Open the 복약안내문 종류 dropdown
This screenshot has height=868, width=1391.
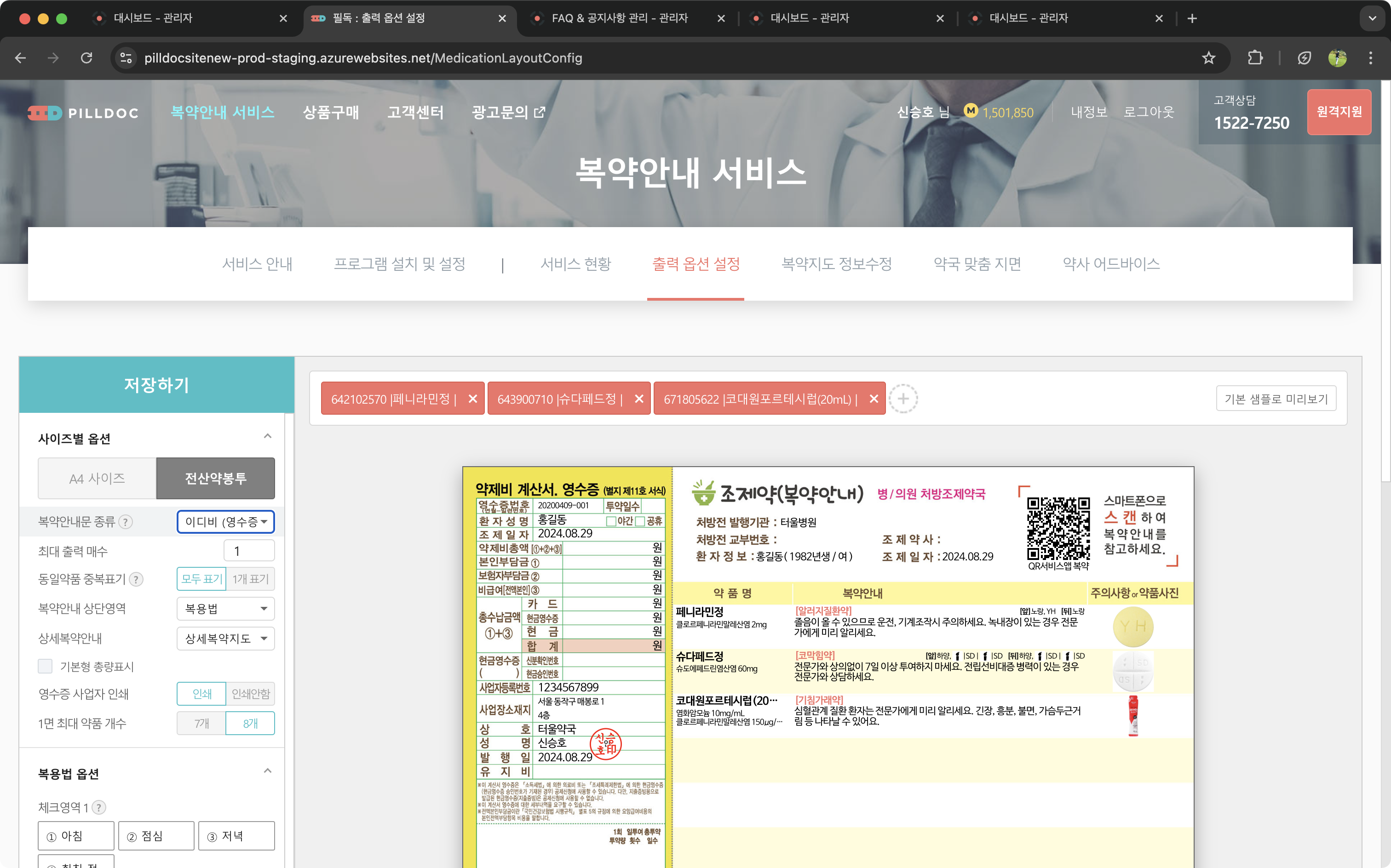point(226,521)
